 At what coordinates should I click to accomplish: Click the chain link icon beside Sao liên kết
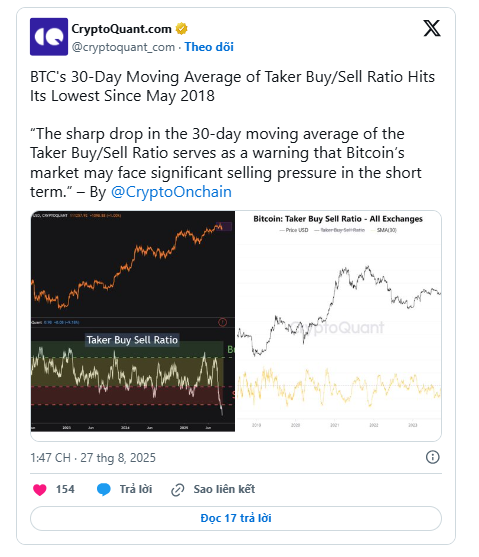point(177,490)
